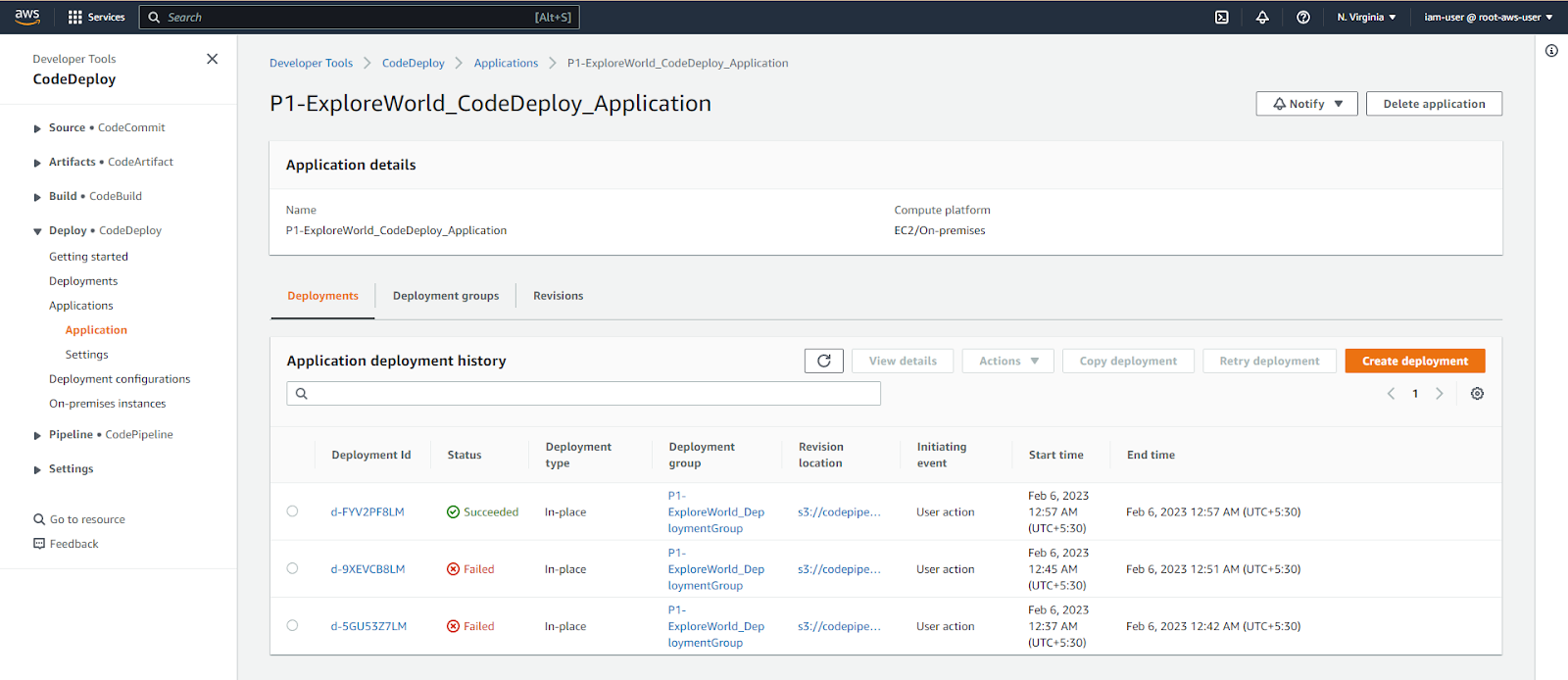Select deployment d-9XEVCB8LM radio button
The image size is (1568, 680).
pyautogui.click(x=292, y=568)
